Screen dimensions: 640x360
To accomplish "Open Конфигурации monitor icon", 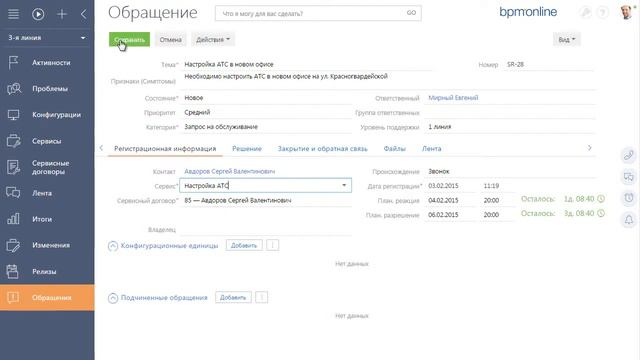I will tap(13, 115).
